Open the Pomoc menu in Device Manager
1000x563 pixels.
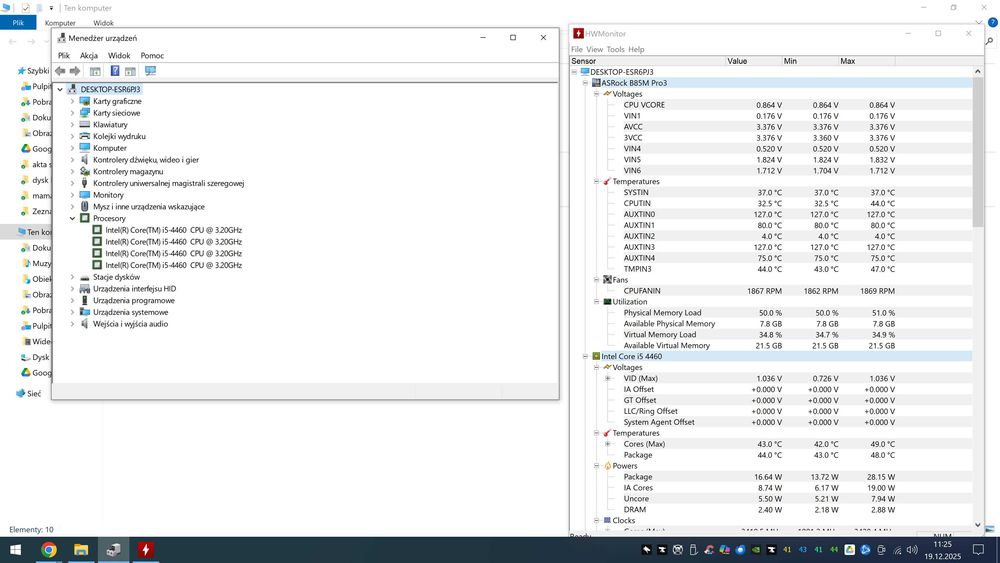[x=152, y=55]
